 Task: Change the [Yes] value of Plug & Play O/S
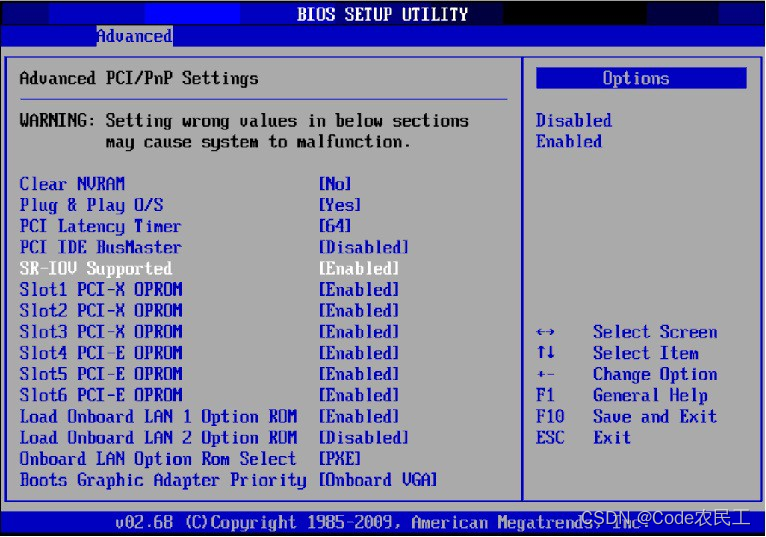click(340, 205)
